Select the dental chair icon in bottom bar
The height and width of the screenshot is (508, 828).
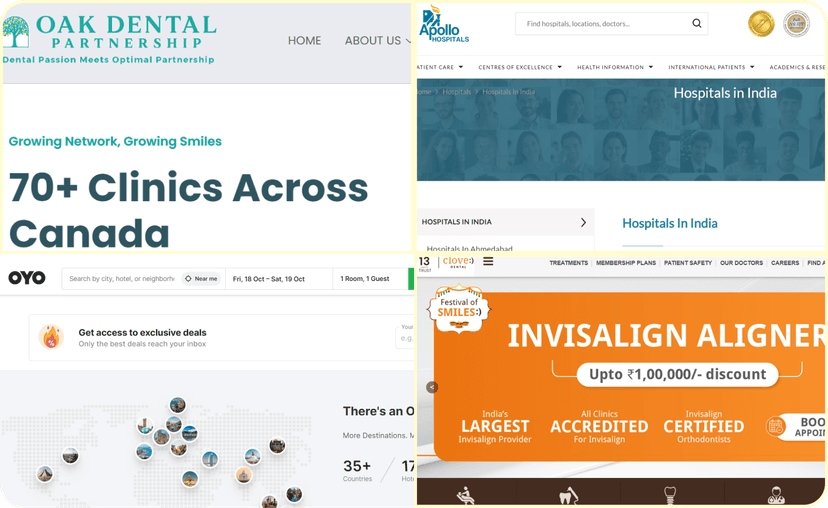(x=465, y=495)
